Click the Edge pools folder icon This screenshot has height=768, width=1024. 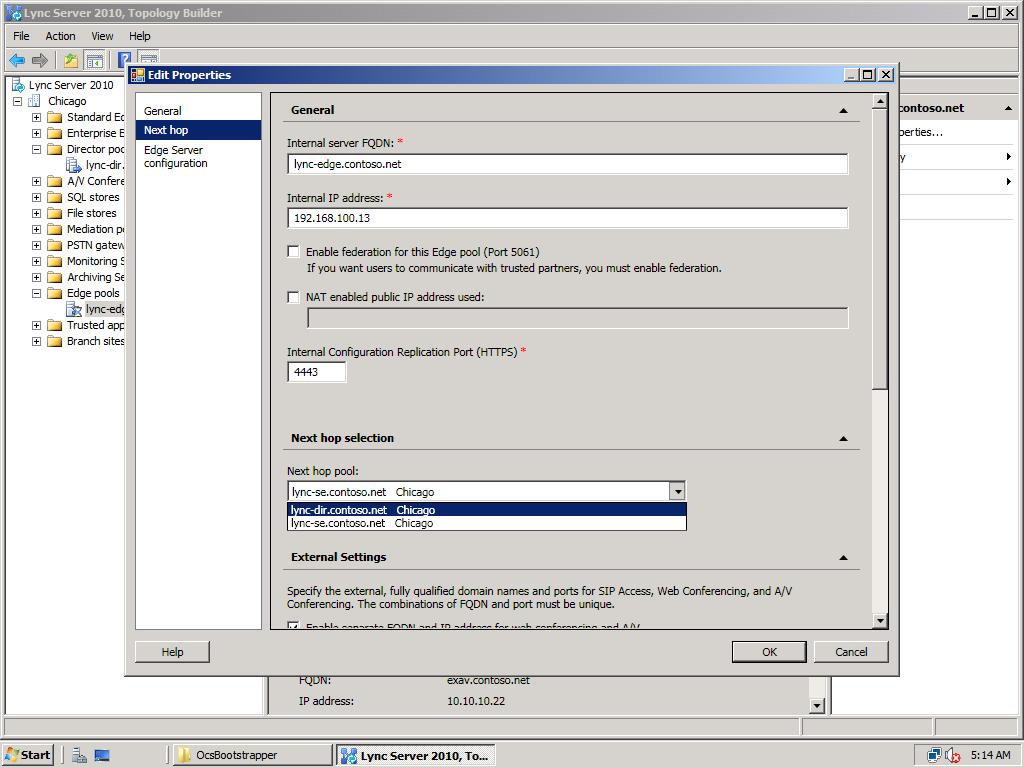[x=55, y=293]
